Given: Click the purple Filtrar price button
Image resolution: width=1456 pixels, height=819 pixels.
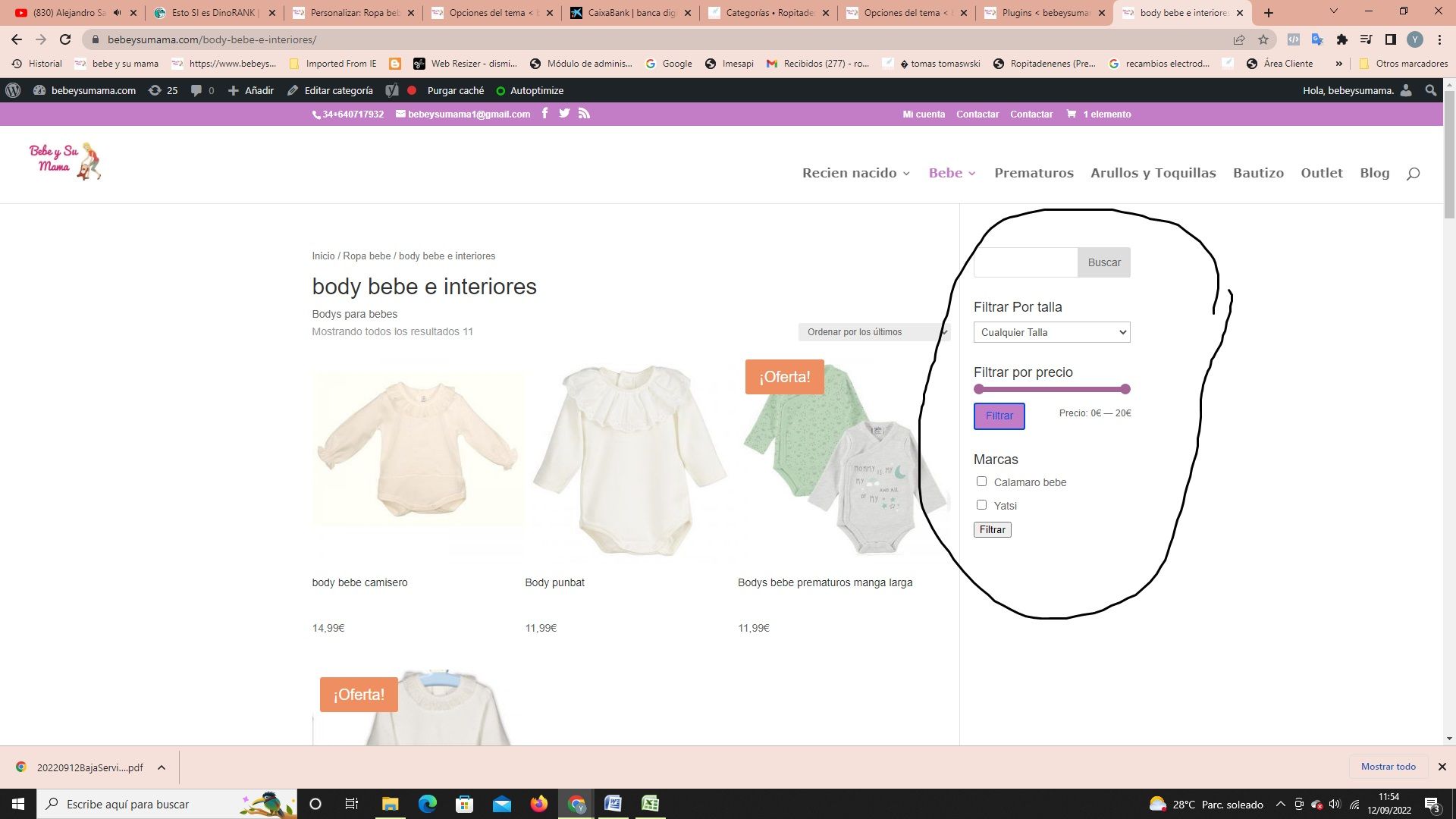Looking at the screenshot, I should coord(999,416).
